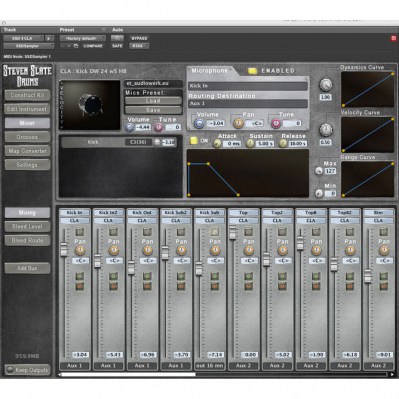Click the C3(36) note field
Viewport: 399px width, 399px height.
(138, 142)
